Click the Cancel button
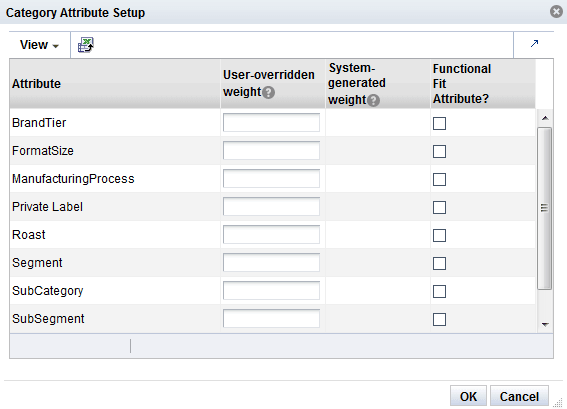Screen dimensions: 567x409 click(519, 396)
